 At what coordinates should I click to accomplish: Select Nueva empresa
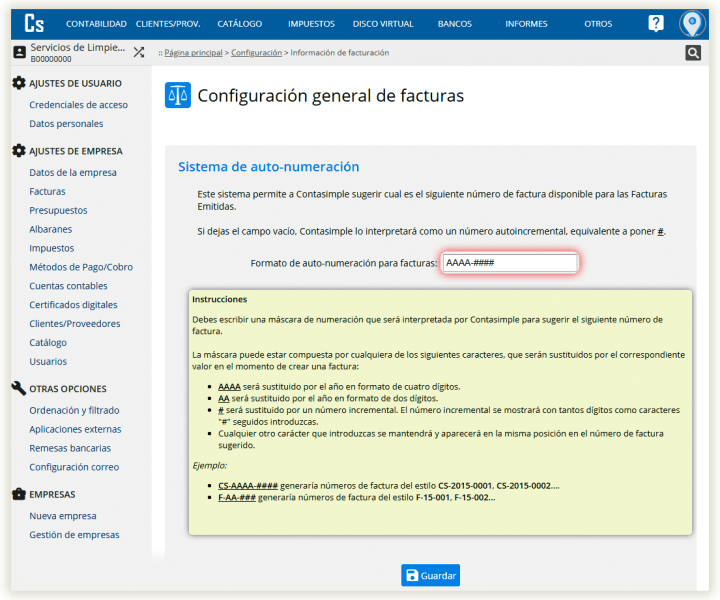point(63,516)
